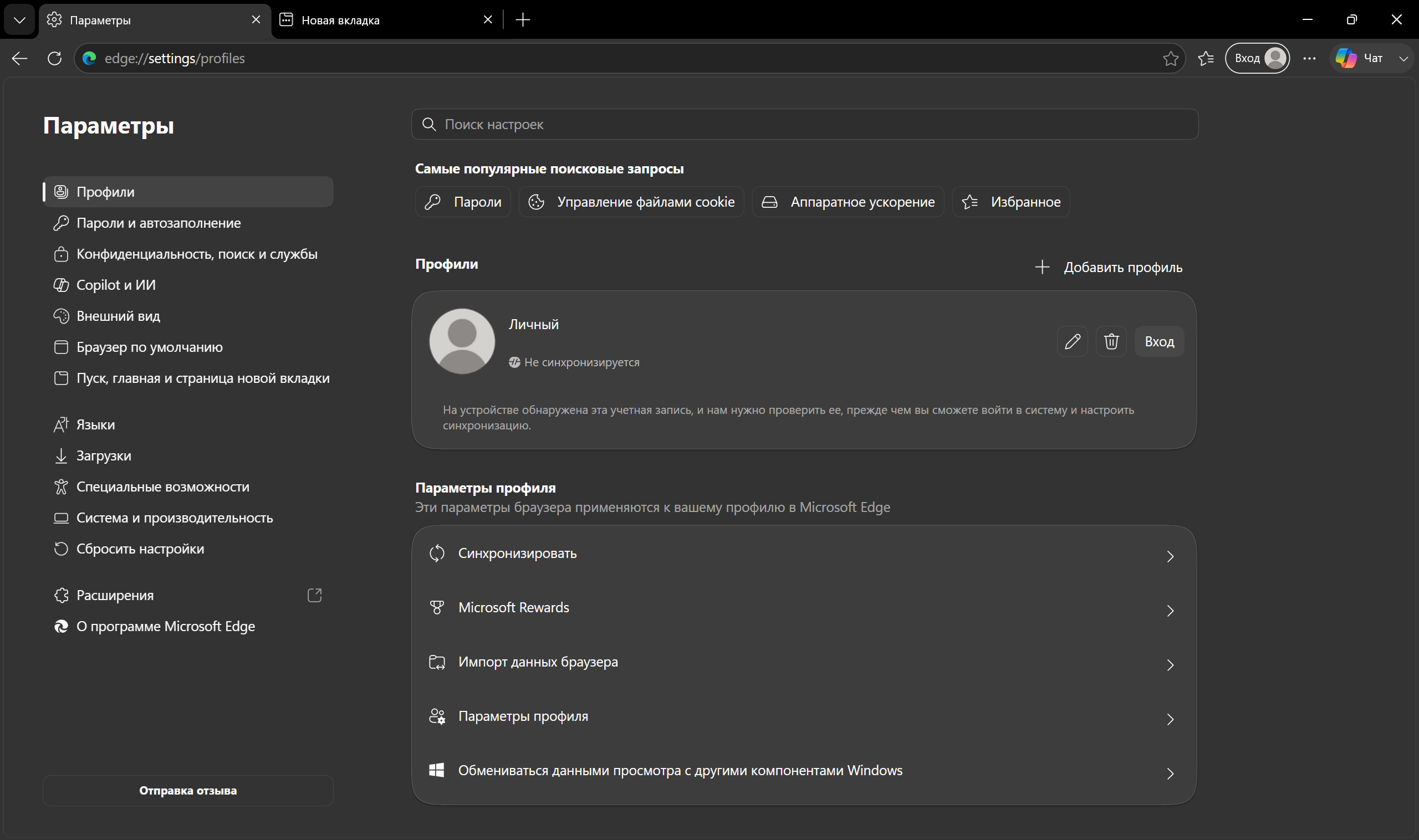Image resolution: width=1419 pixels, height=840 pixels.
Task: Select Браузер по умолчанию in the sidebar
Action: coord(188,347)
